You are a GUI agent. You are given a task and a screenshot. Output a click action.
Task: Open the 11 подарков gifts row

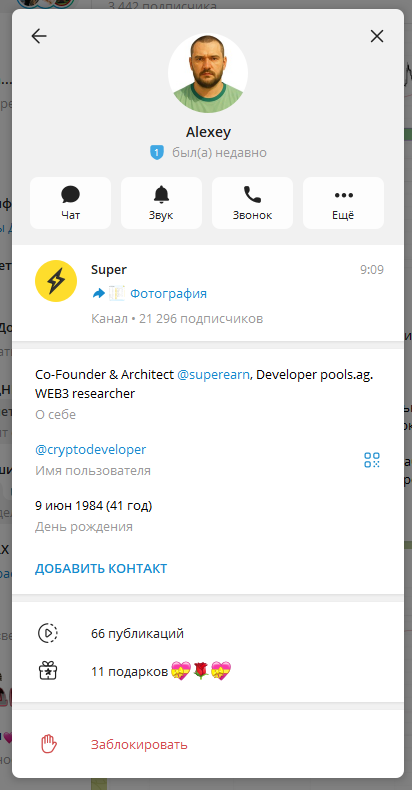208,672
